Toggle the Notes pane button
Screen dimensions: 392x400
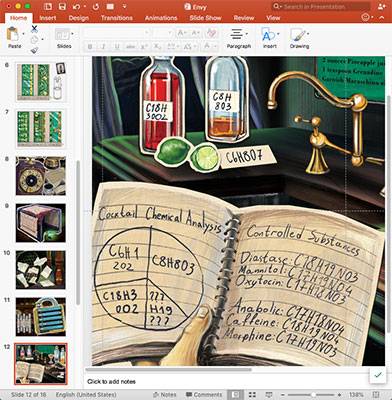[164, 395]
